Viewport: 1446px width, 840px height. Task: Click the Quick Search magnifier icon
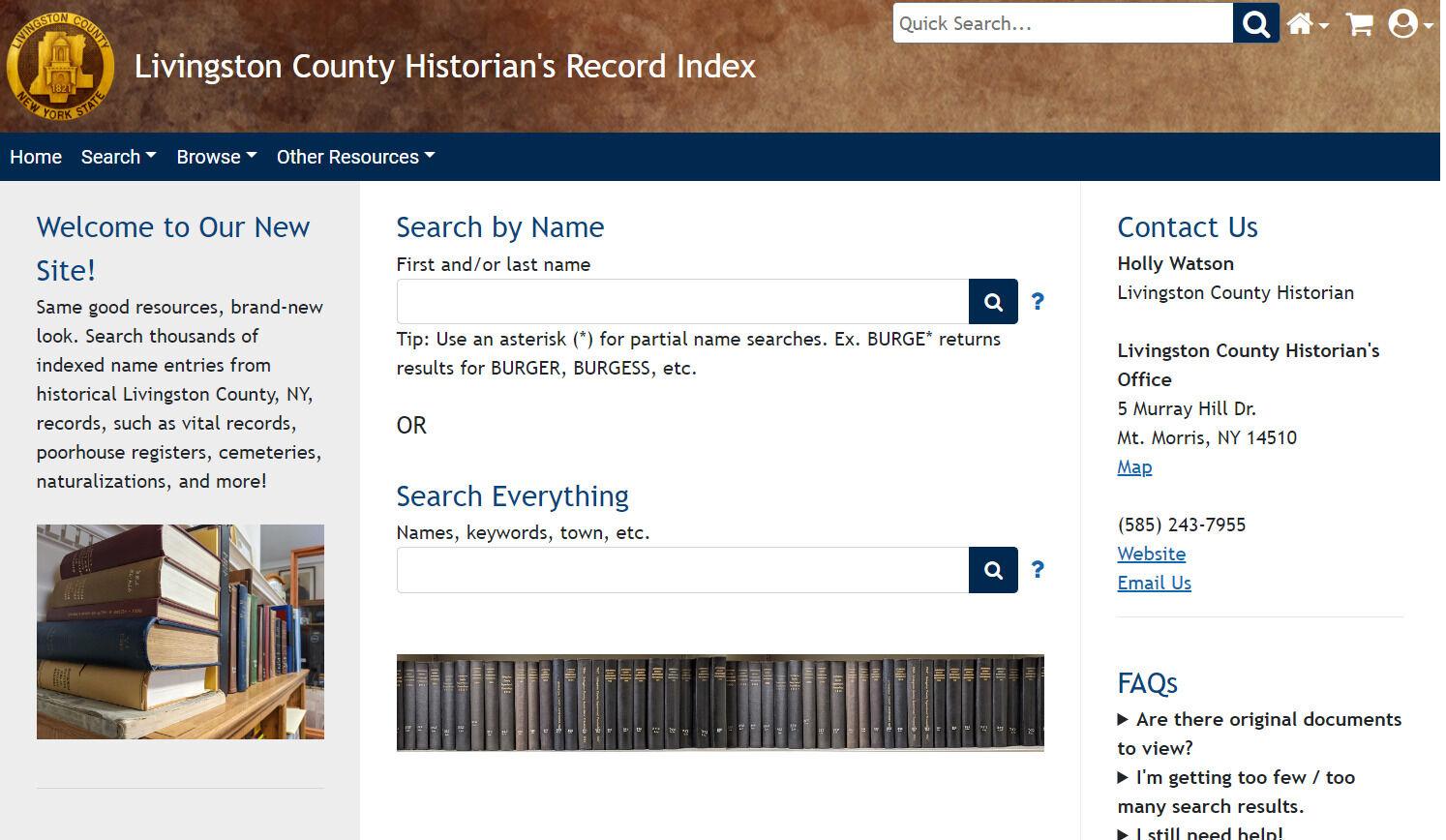pos(1255,23)
